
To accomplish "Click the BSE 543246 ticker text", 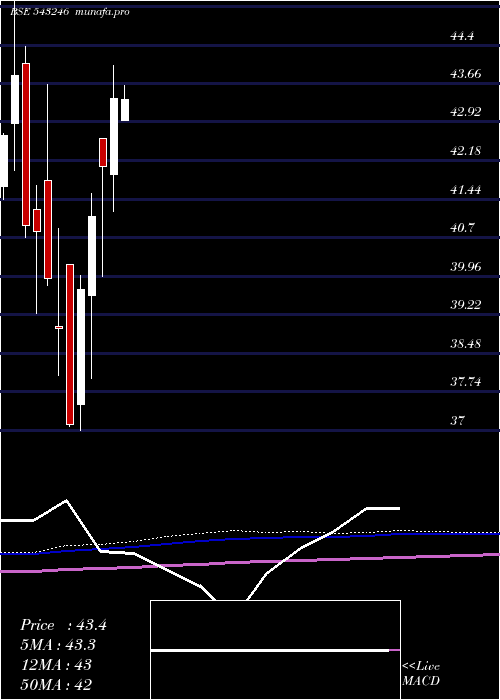I will click(x=39, y=12).
